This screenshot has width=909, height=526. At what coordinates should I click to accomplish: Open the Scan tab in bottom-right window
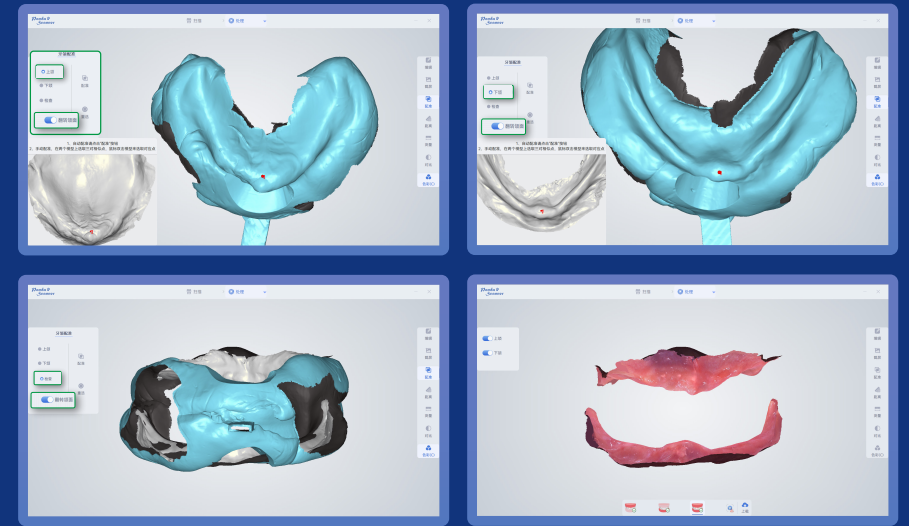643,292
